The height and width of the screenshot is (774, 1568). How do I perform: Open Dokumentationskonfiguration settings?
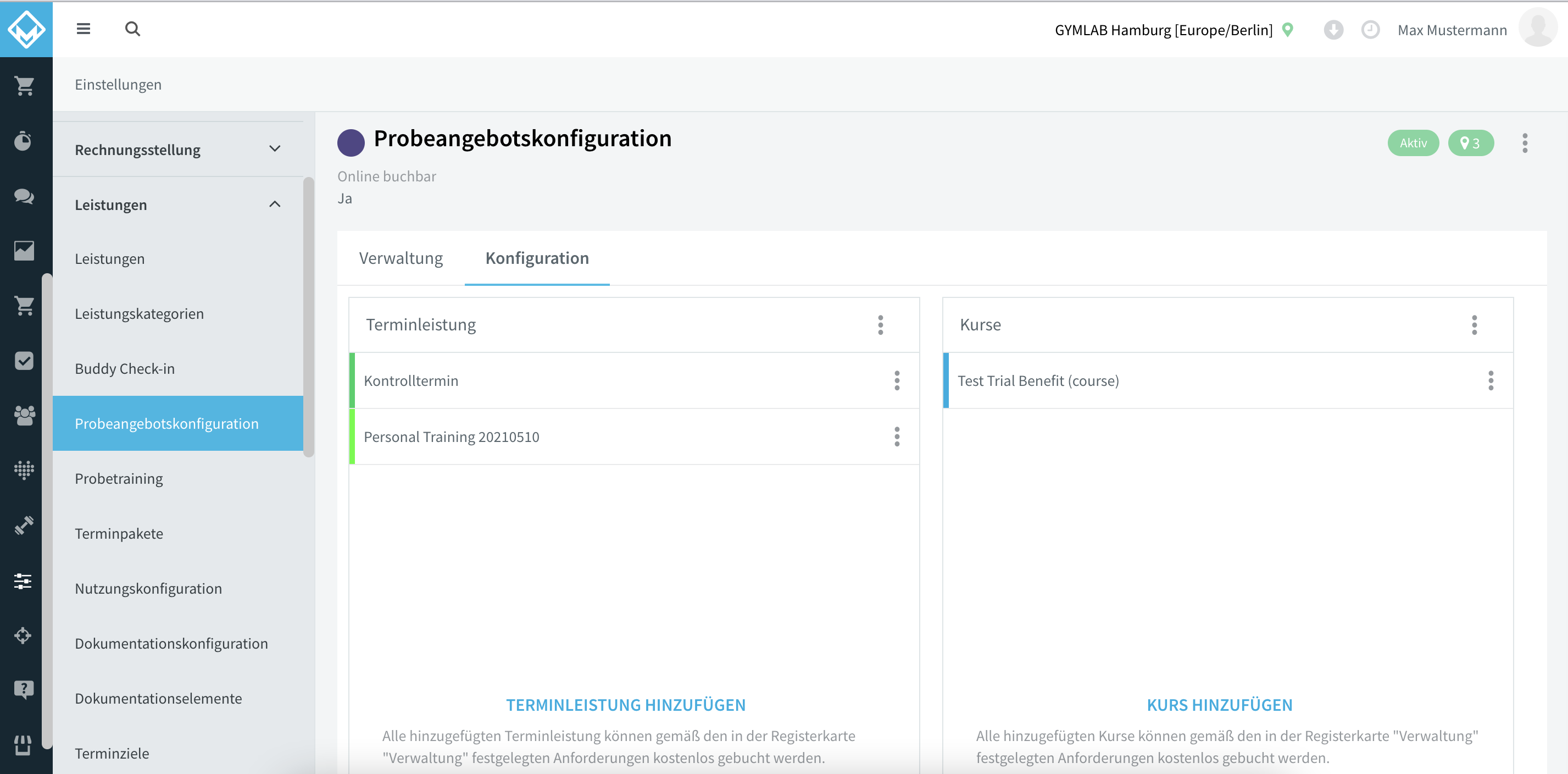pyautogui.click(x=178, y=643)
